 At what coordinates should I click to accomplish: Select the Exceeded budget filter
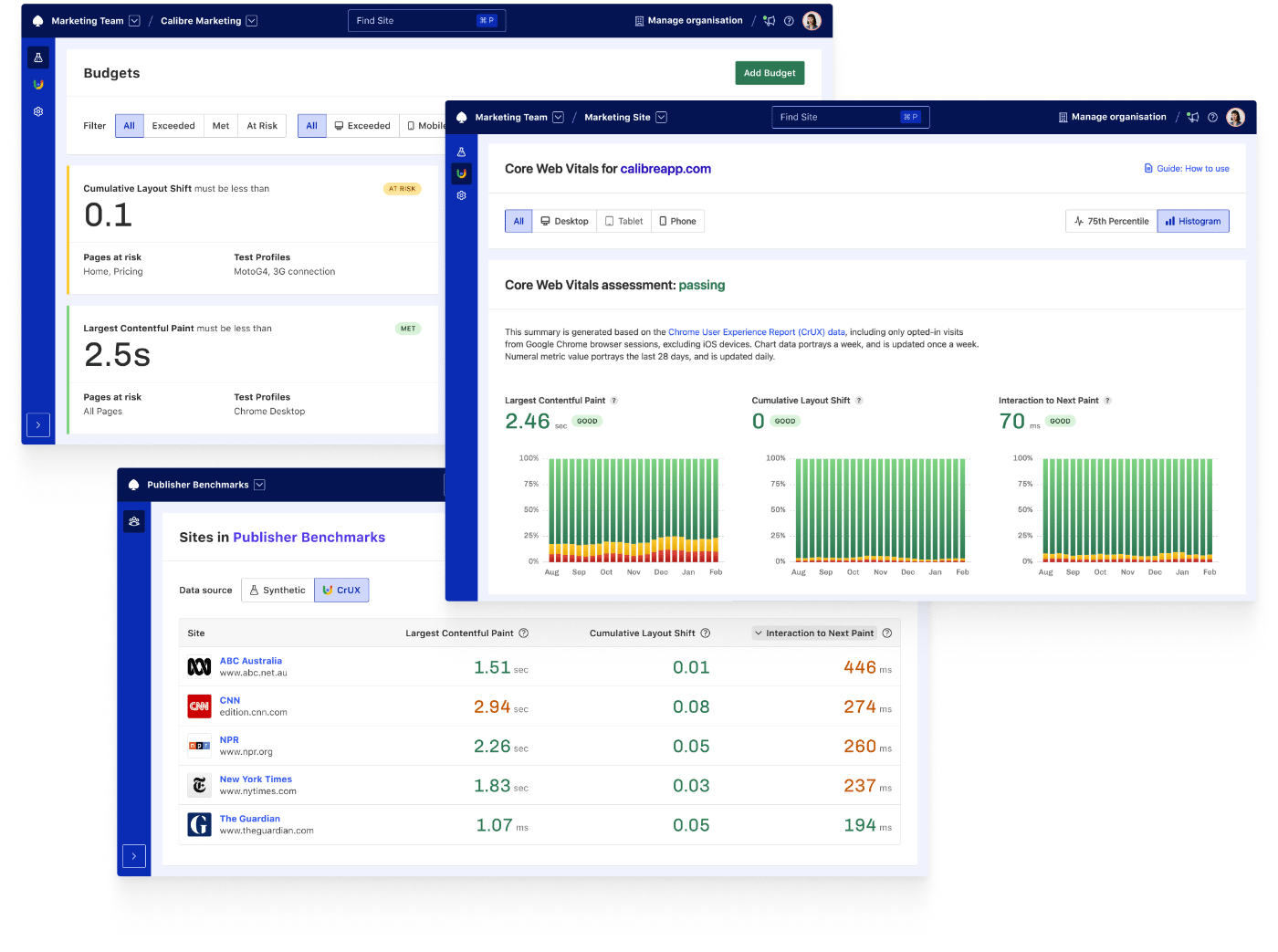tap(173, 125)
